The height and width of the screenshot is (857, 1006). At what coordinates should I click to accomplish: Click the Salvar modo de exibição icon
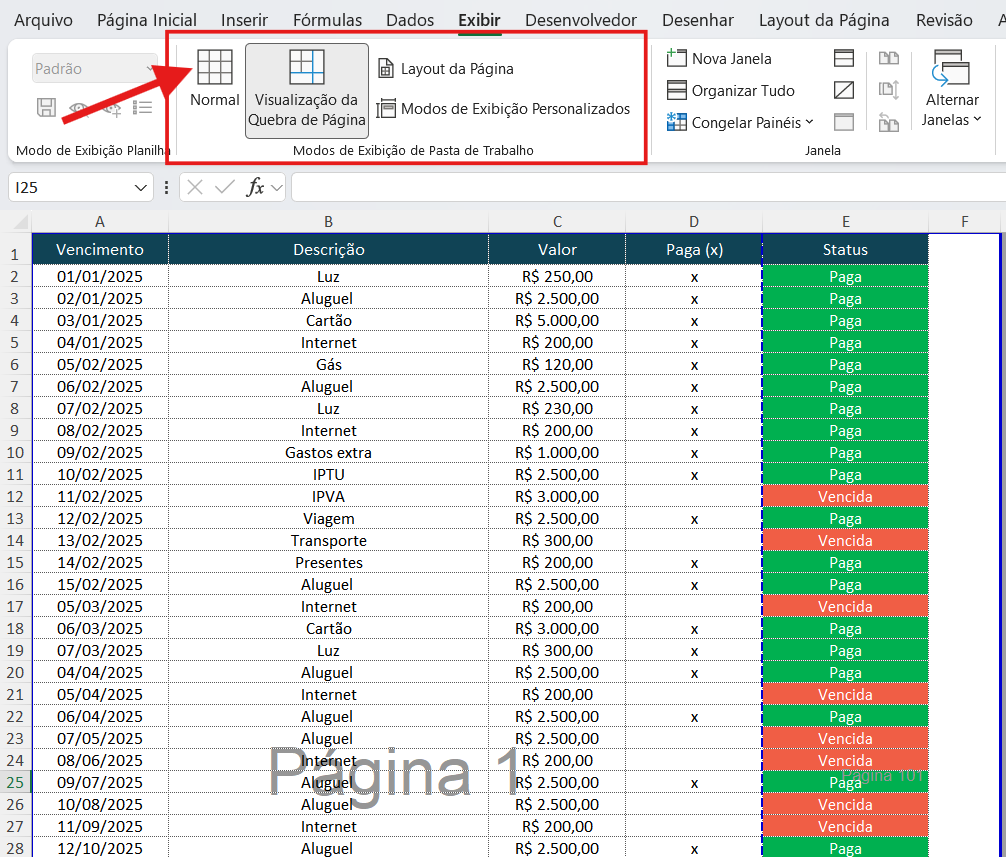tap(46, 107)
